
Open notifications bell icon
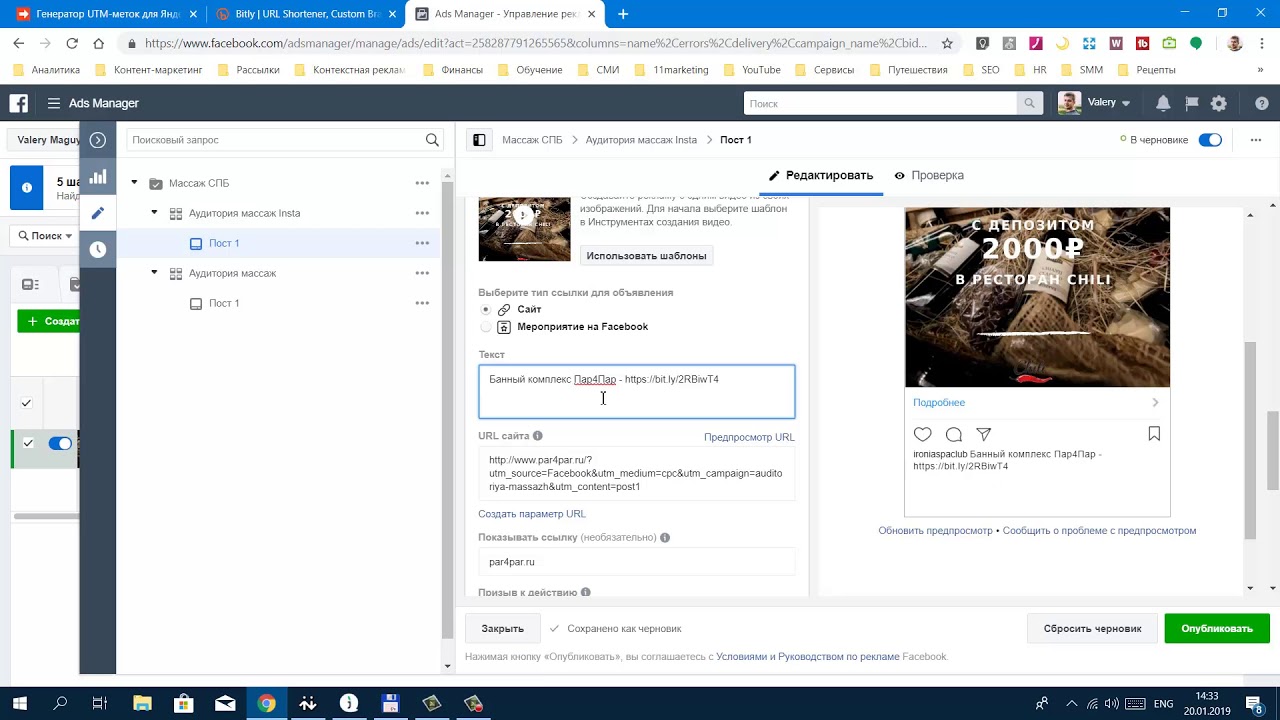1163,103
